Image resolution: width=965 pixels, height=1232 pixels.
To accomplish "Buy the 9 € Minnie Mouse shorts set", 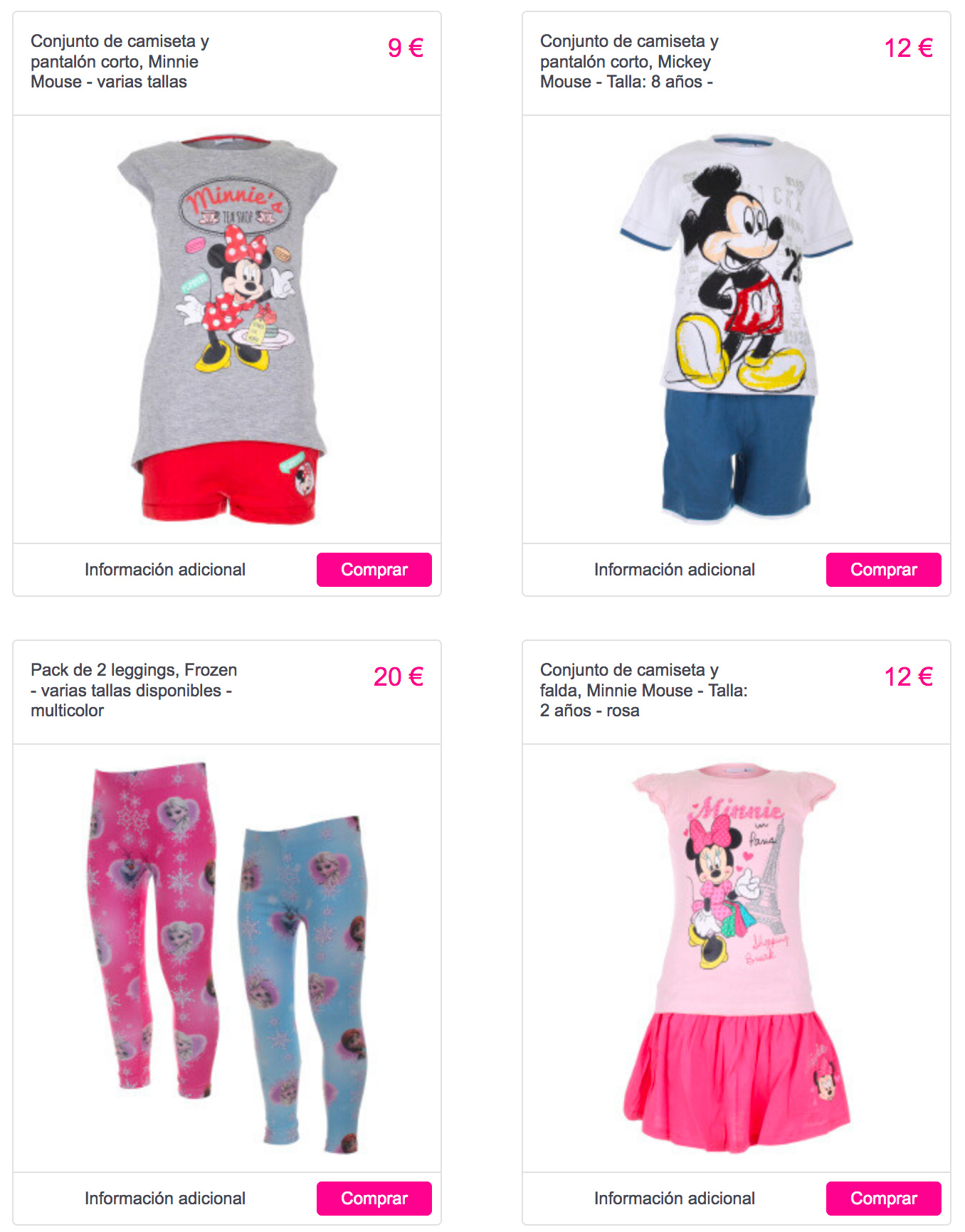I will coord(374,570).
